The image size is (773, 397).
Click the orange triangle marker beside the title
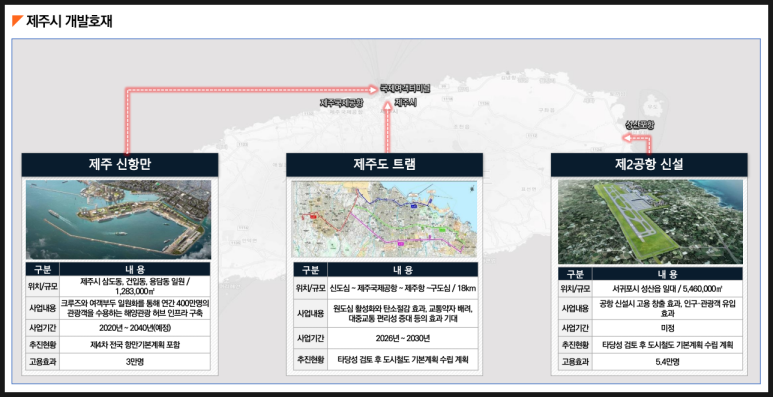pyautogui.click(x=18, y=21)
